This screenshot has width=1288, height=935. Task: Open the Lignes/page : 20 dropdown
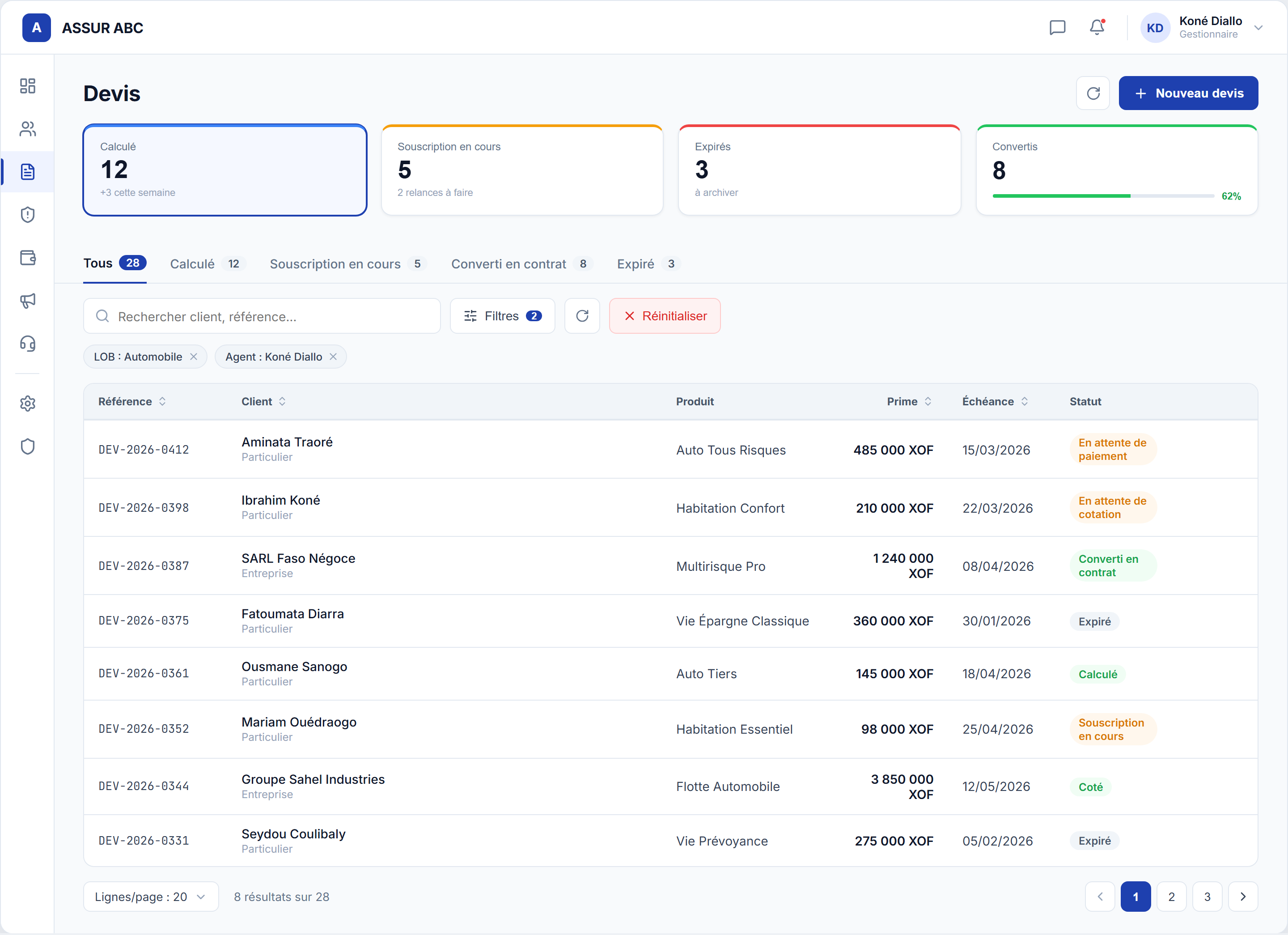[151, 897]
